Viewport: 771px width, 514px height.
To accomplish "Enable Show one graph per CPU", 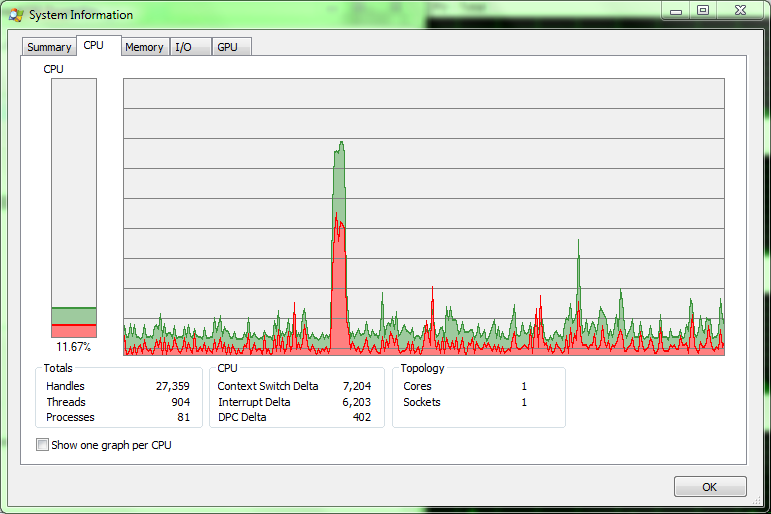I will (x=43, y=445).
